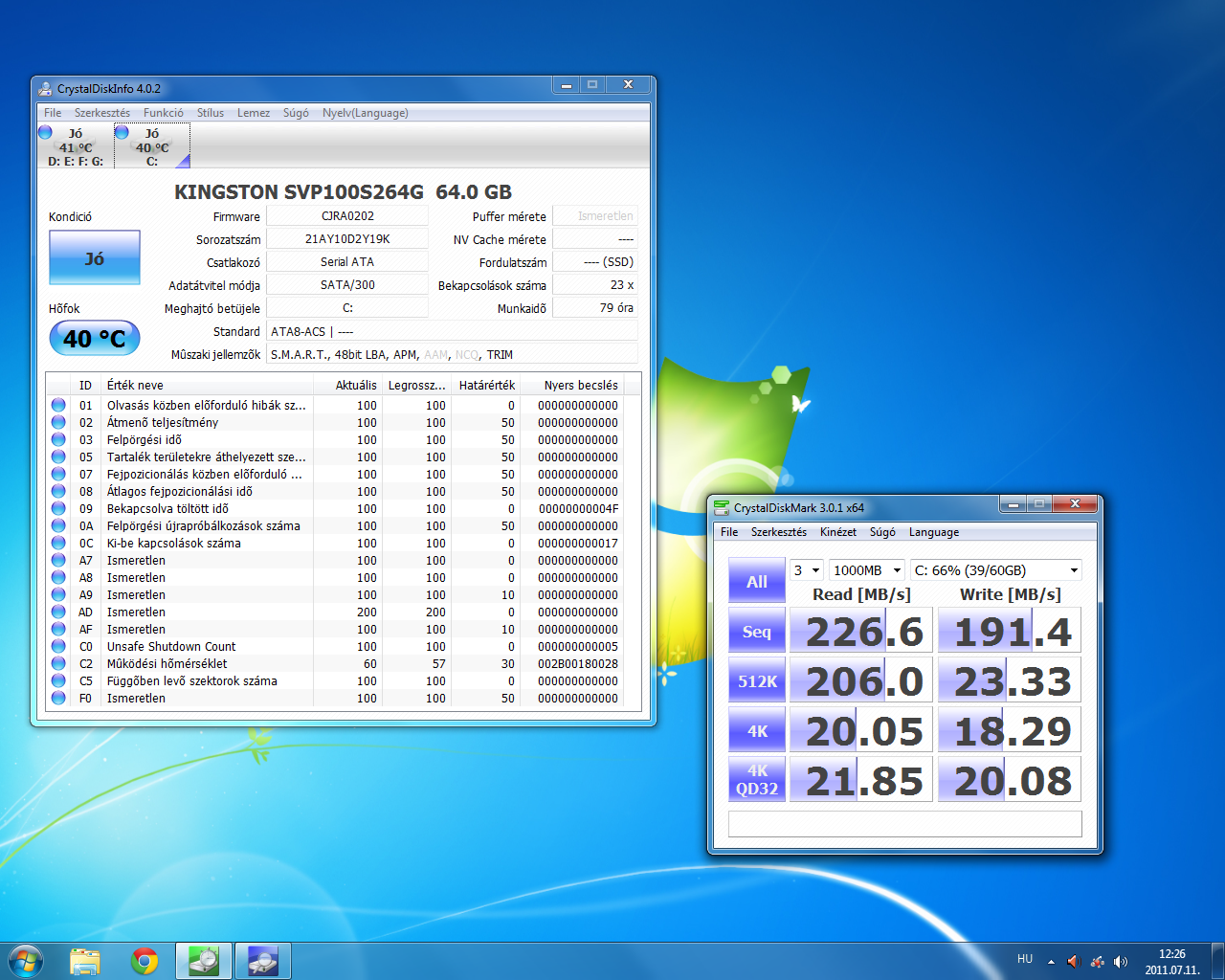Screen dimensions: 1225x980
Task: Click status icon for attribute 08
Action: tap(59, 491)
